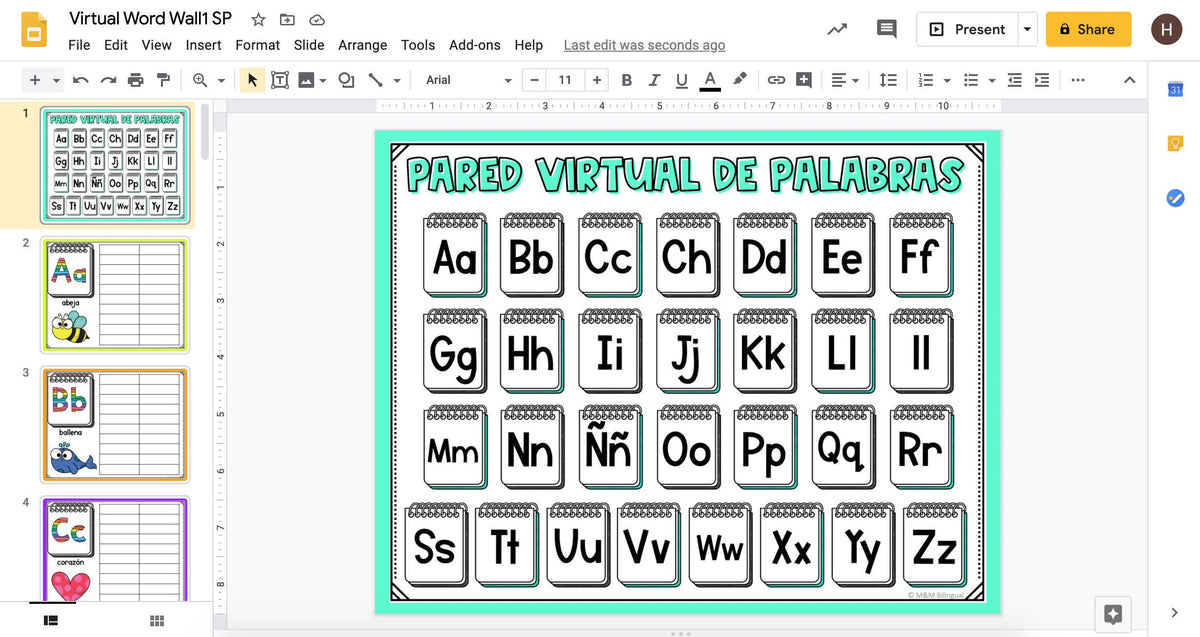
Task: Toggle underline formatting
Action: pos(682,80)
